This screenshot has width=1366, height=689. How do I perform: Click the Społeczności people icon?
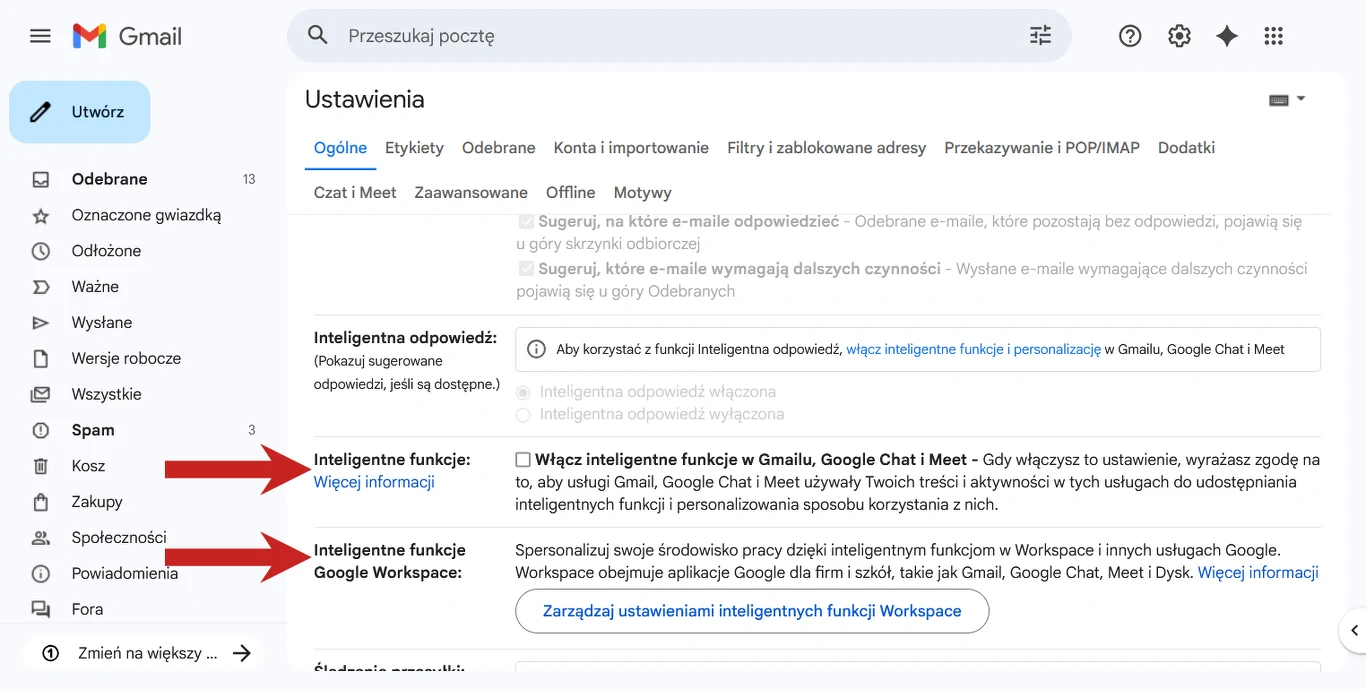point(41,538)
